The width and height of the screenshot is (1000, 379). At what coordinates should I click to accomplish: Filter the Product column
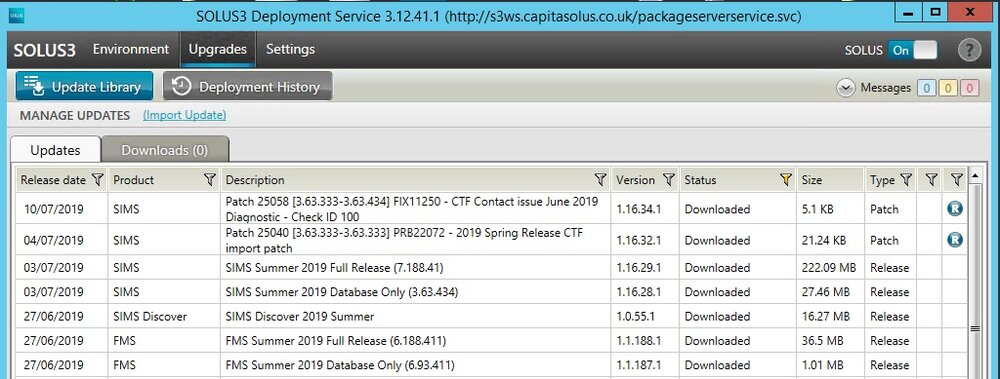click(209, 180)
